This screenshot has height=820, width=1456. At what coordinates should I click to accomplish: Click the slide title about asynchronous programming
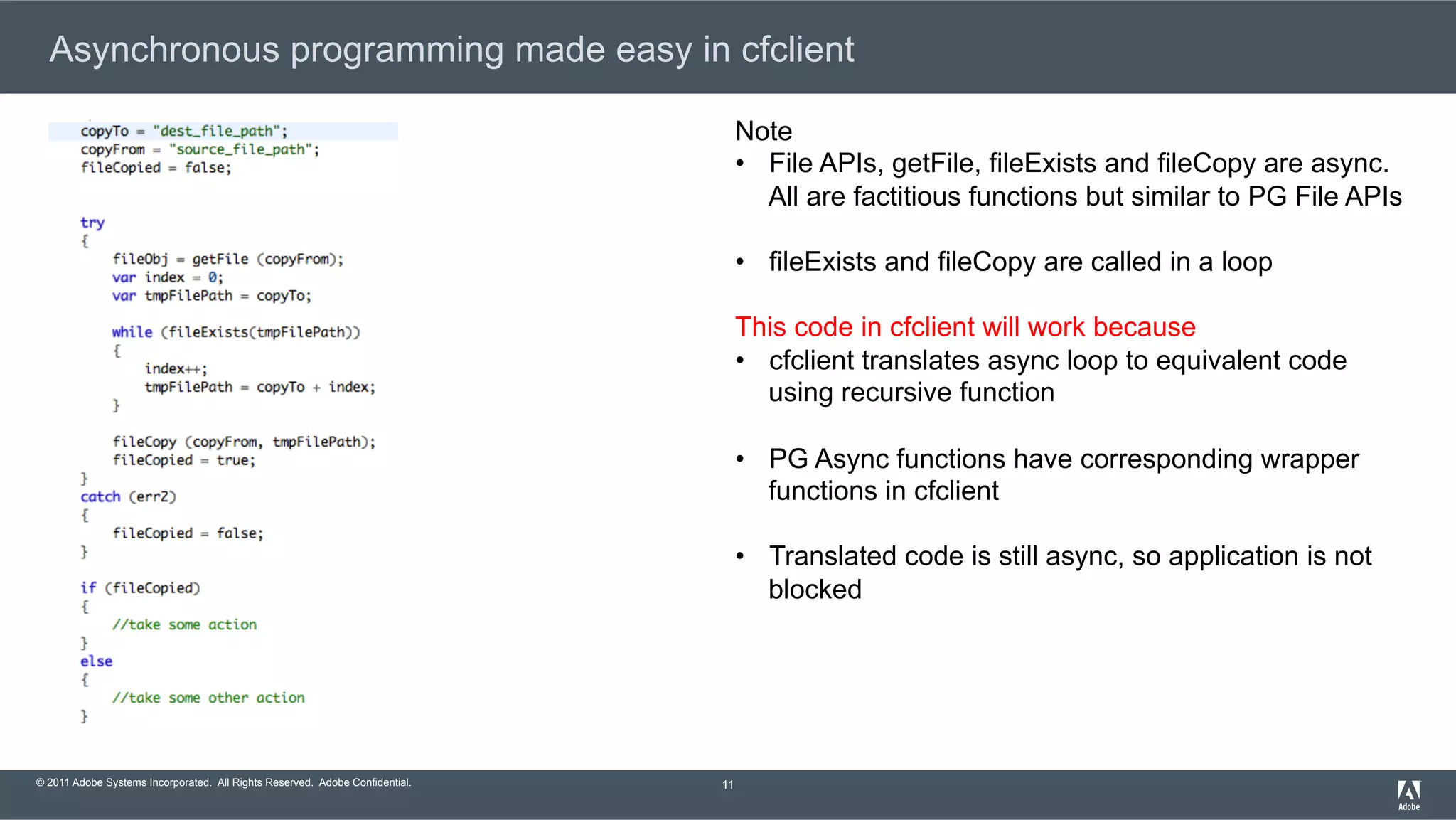click(x=451, y=50)
